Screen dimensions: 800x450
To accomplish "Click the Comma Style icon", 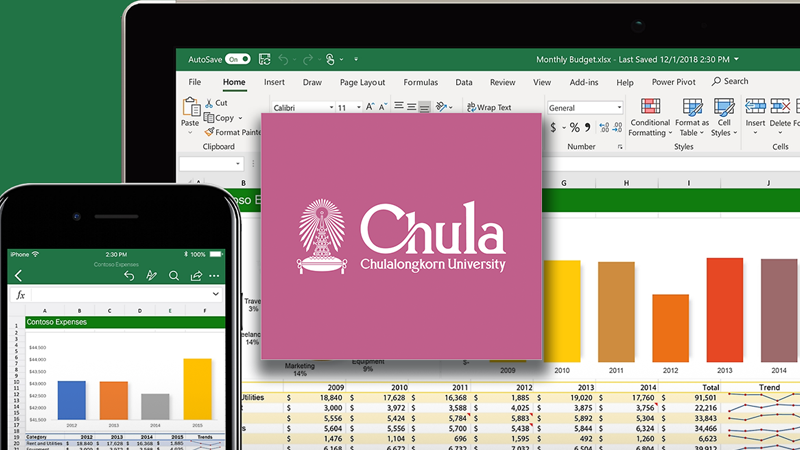I will point(588,127).
